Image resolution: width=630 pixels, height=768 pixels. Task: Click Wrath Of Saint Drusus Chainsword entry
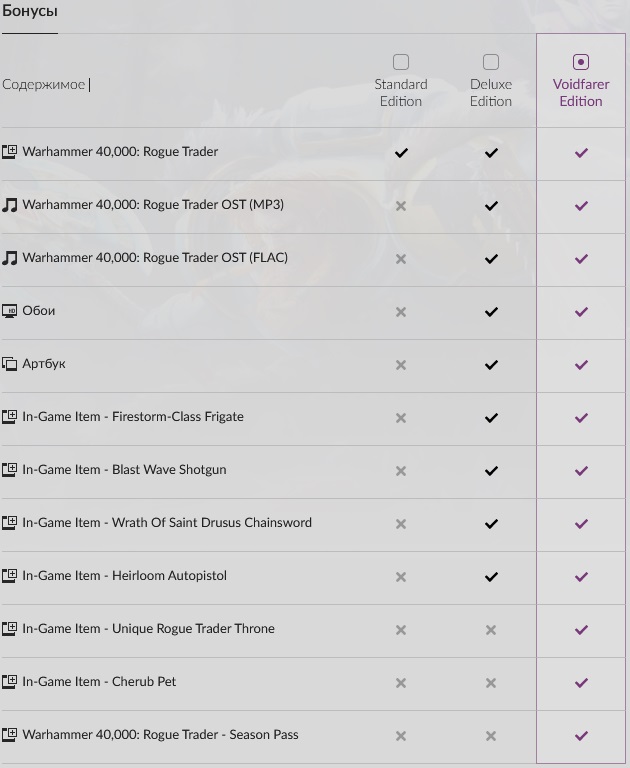[167, 523]
